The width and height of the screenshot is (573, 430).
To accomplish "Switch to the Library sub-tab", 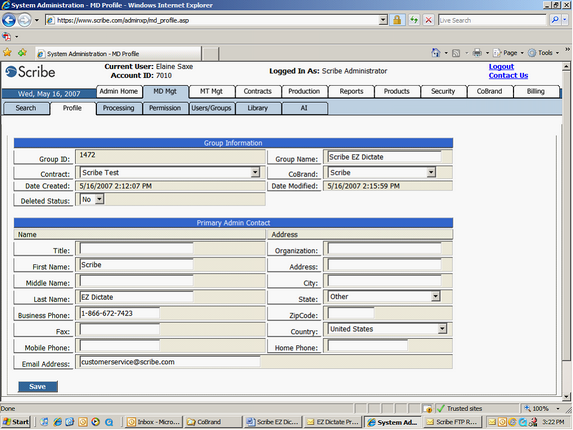I will [x=258, y=108].
